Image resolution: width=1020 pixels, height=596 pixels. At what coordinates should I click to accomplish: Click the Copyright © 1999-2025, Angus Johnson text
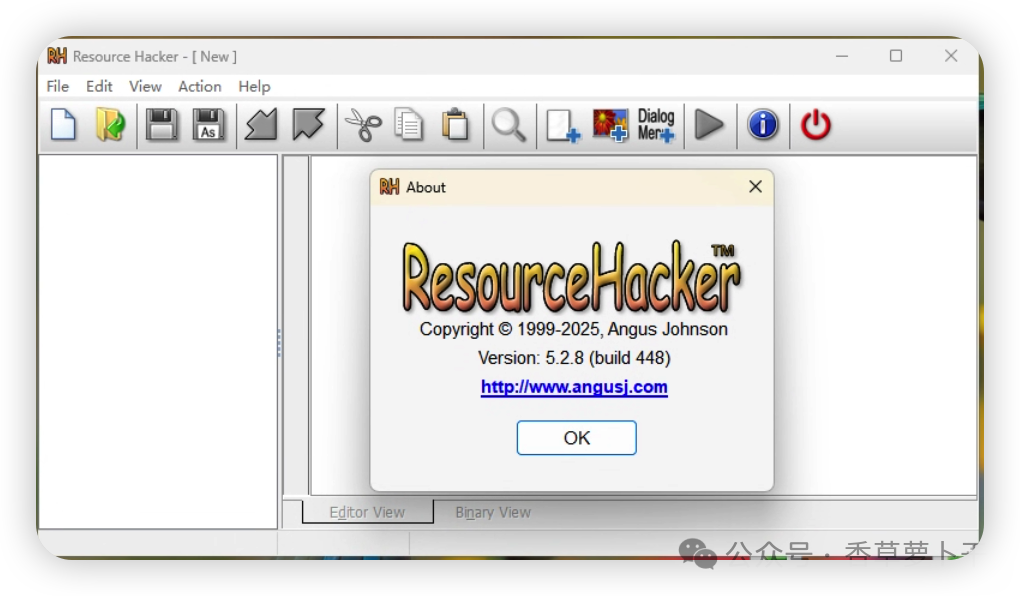click(x=574, y=329)
